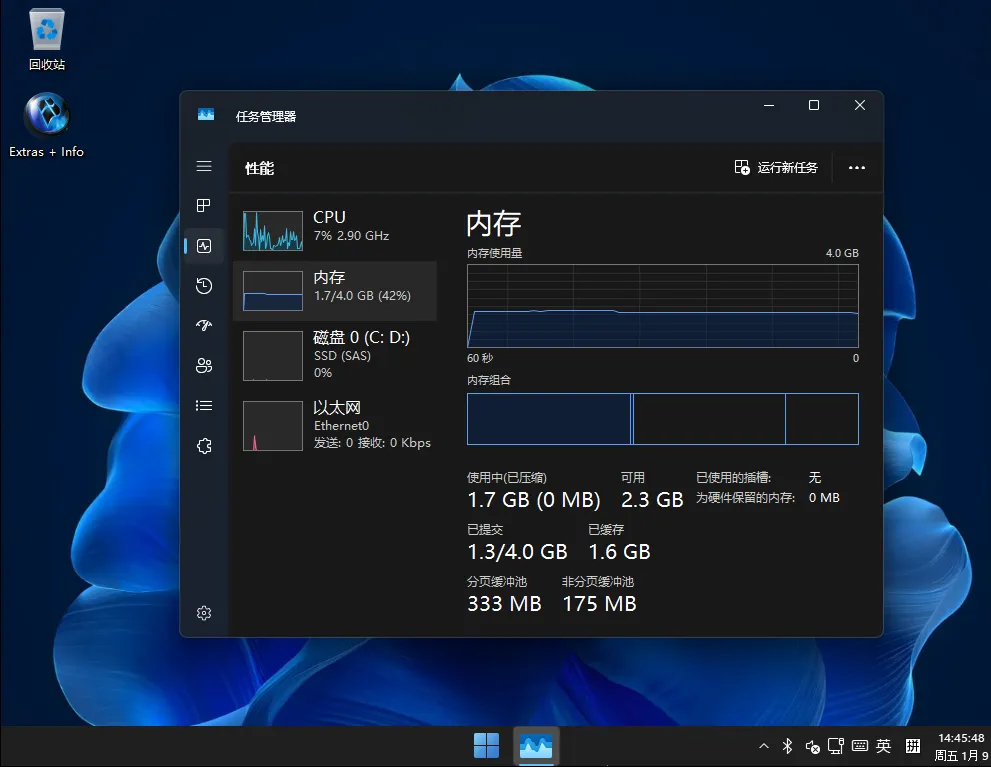Open Task Manager settings via the gear icon

point(204,613)
